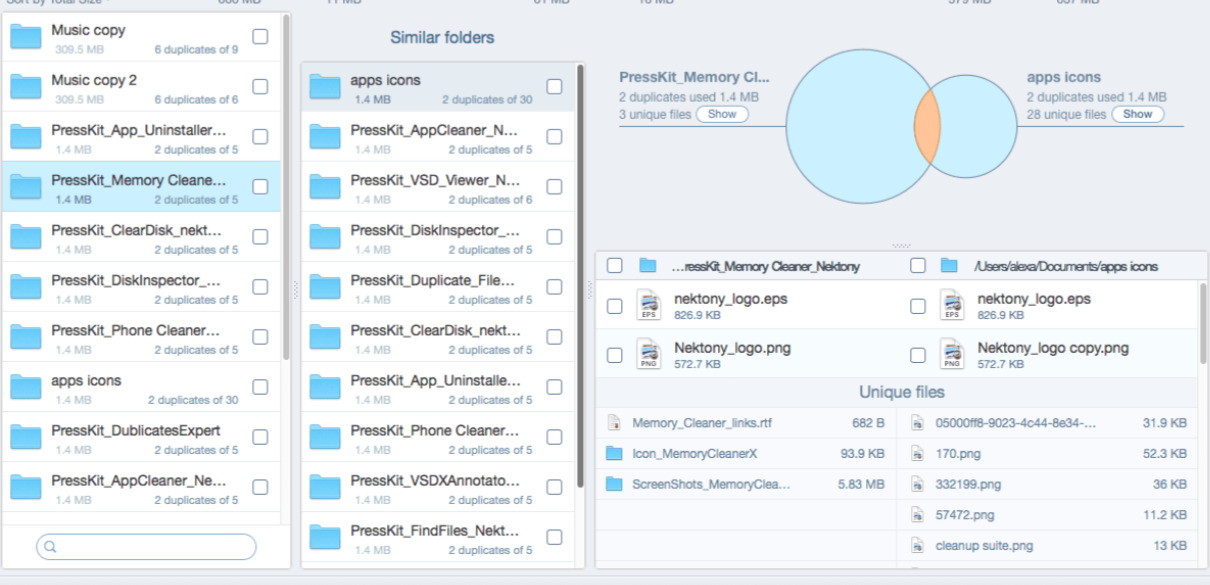Click PressKit_VSD_Viewer folder icon in Similar folders
Screen dimensions: 1210x585
click(x=325, y=188)
